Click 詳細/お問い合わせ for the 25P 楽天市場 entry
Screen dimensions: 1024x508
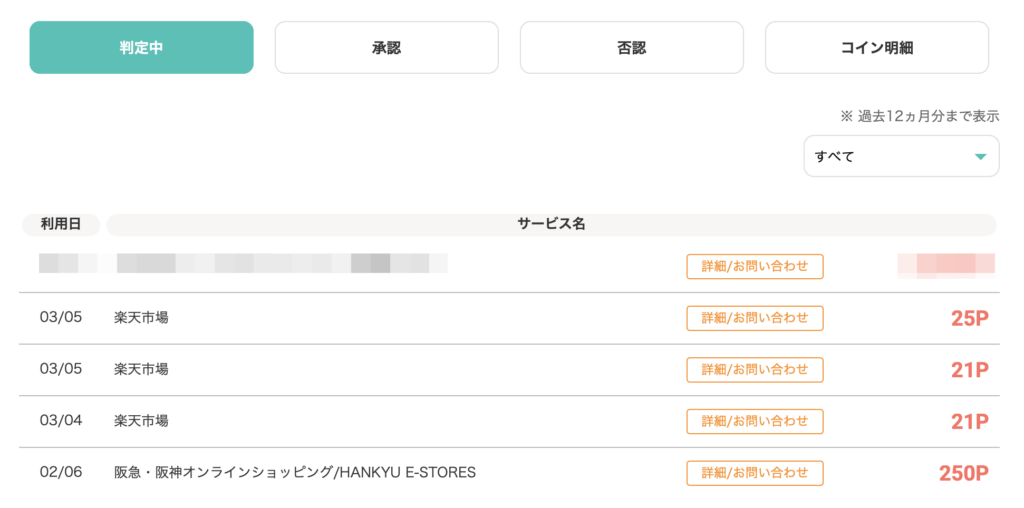754,318
